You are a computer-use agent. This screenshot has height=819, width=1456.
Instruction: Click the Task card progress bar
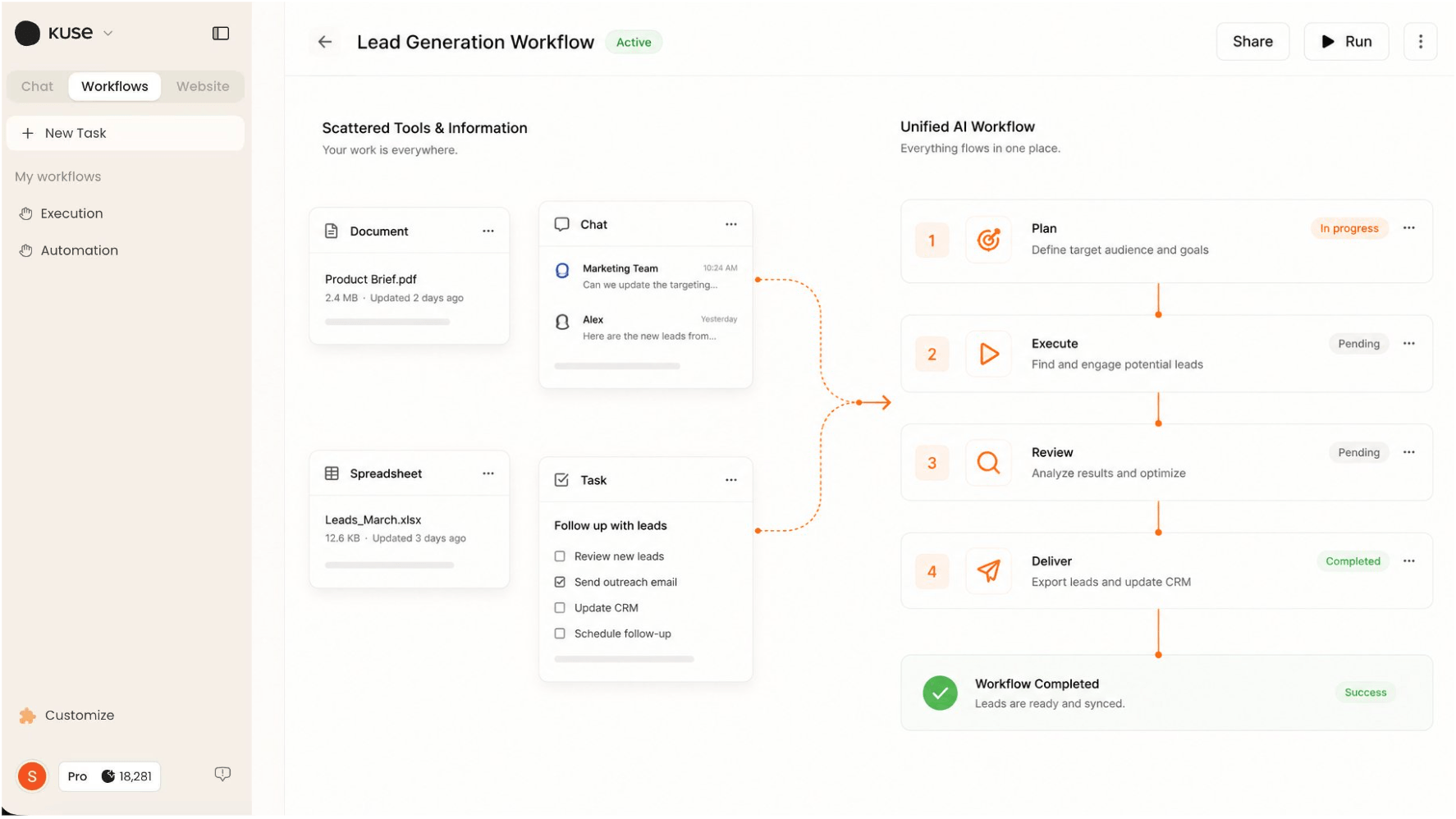tap(624, 660)
